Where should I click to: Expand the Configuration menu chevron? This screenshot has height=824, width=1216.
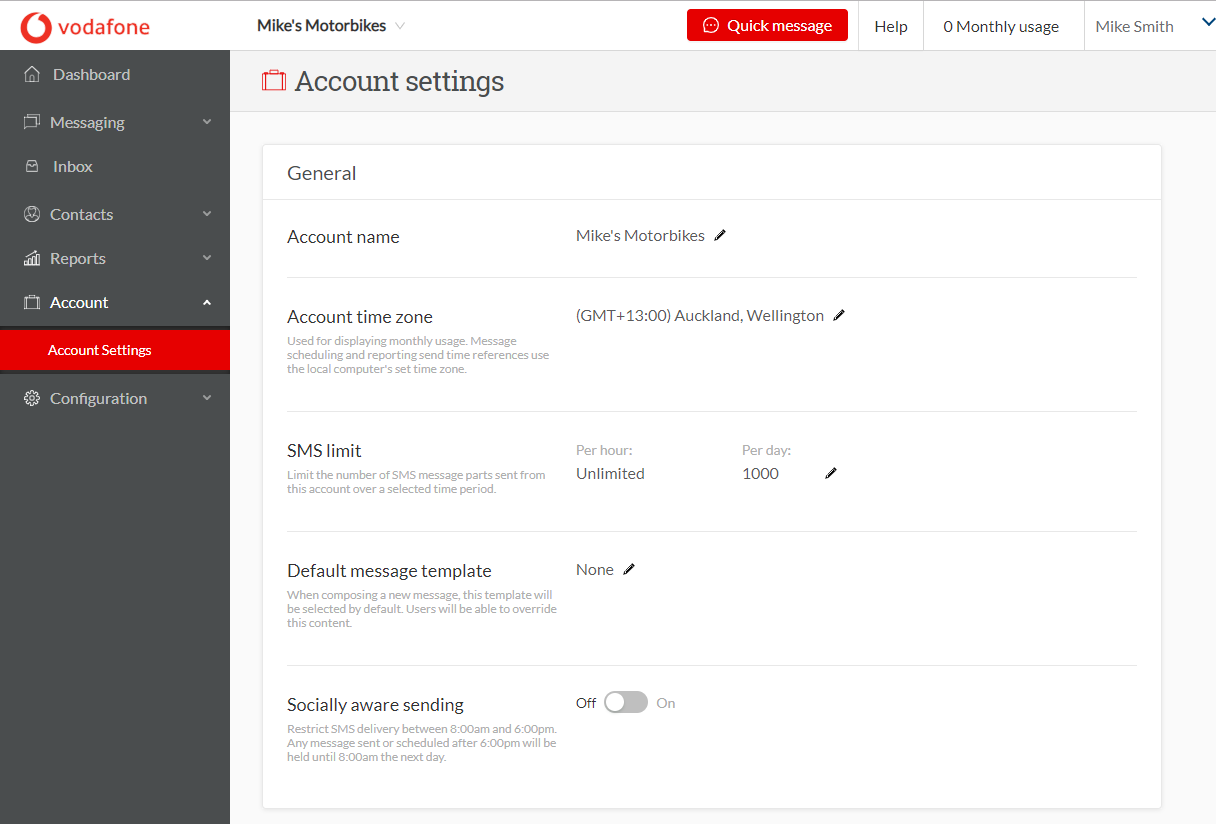tap(207, 398)
